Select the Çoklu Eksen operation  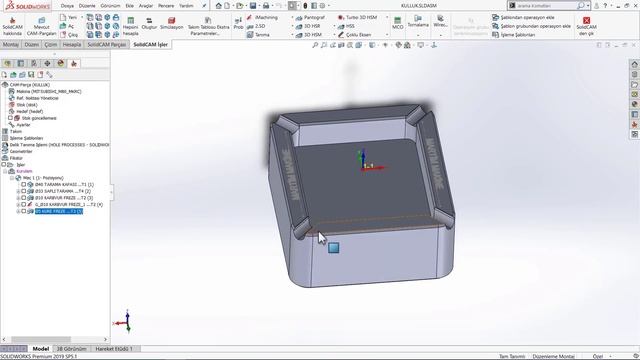354,35
